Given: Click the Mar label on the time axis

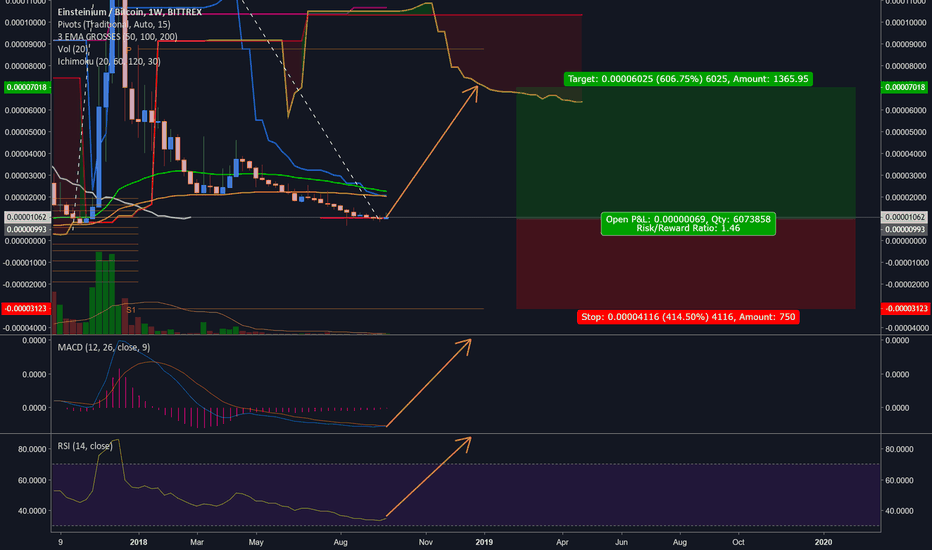Looking at the screenshot, I should [x=197, y=542].
